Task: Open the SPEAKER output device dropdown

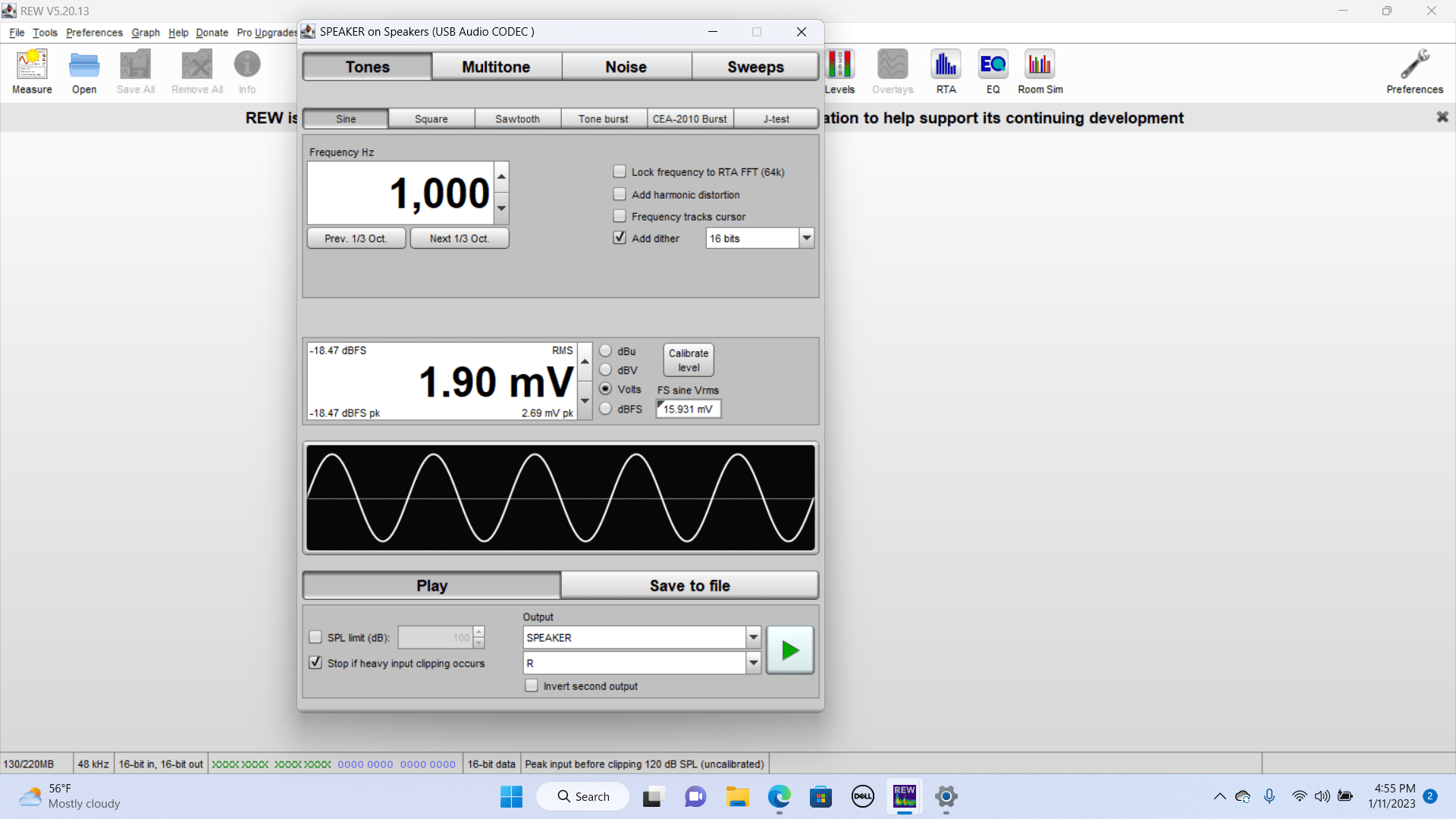Action: [753, 638]
